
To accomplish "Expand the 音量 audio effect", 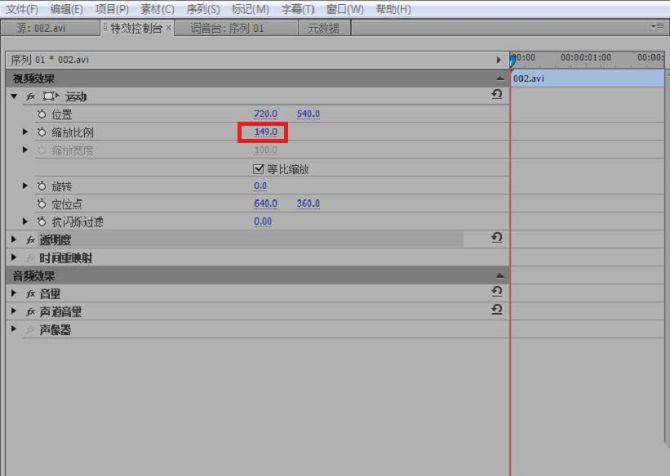I will pyautogui.click(x=14, y=293).
